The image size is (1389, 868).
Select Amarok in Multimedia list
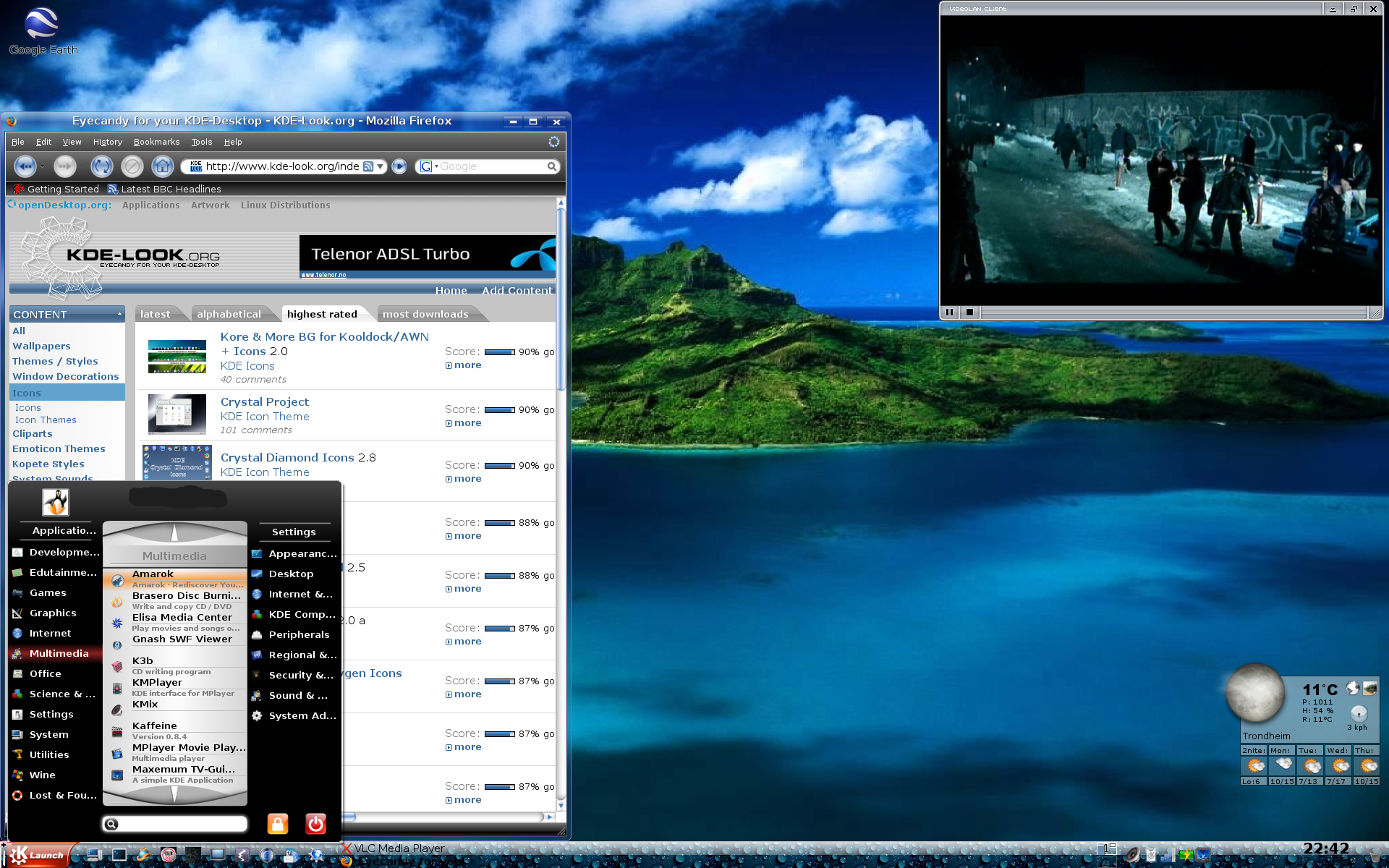[174, 579]
